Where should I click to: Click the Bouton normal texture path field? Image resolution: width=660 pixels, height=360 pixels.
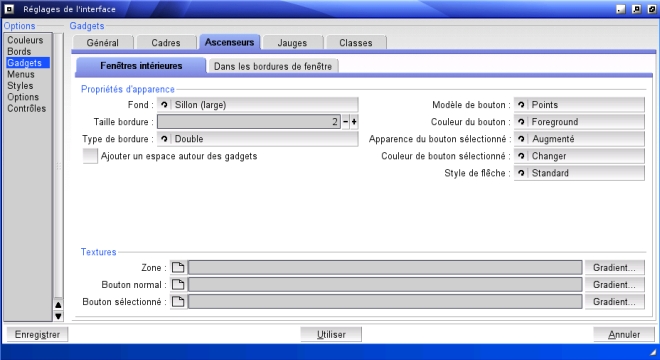[x=385, y=285]
